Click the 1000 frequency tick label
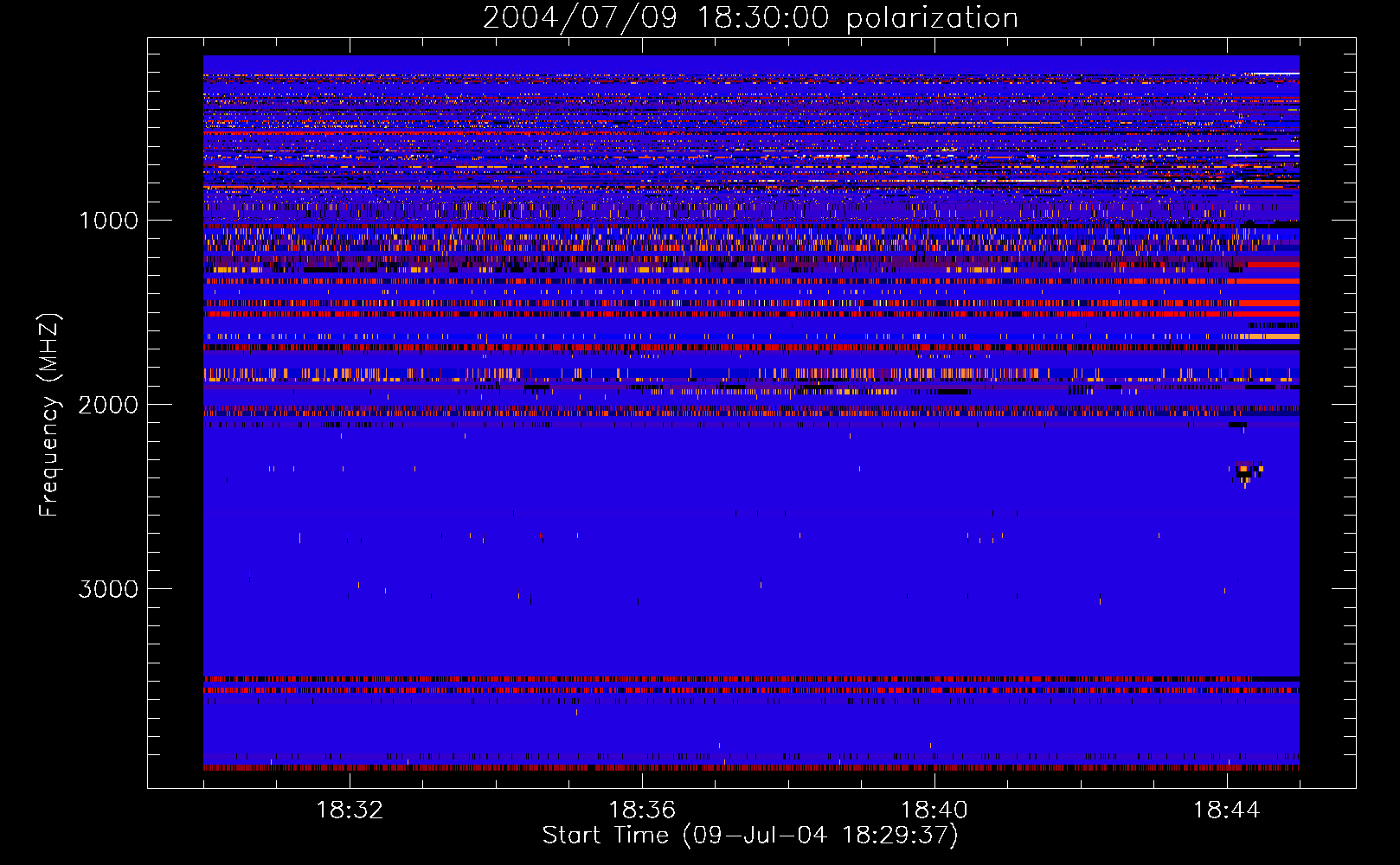This screenshot has height=865, width=1400. coord(108,221)
